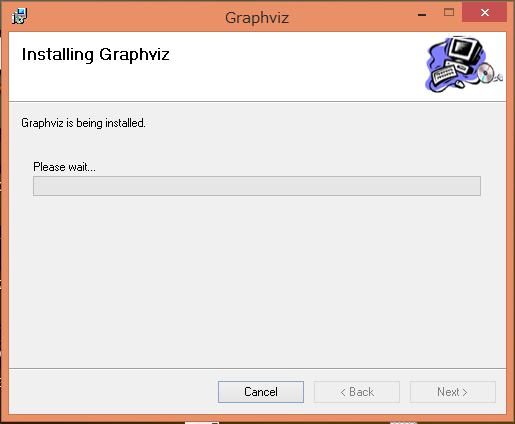Open the installer system menu icon
This screenshot has height=424, width=515.
(x=19, y=16)
